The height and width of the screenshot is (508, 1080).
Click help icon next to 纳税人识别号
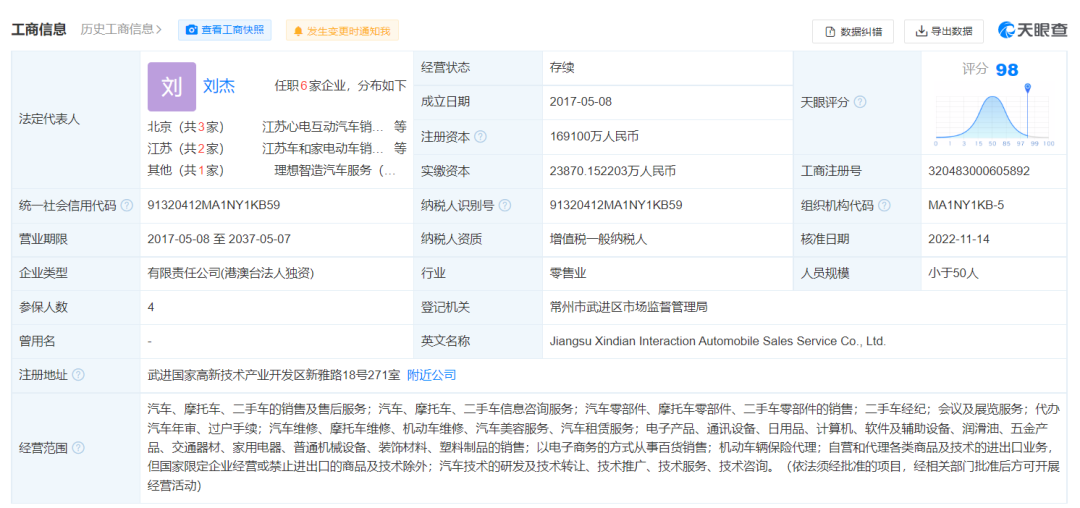505,205
